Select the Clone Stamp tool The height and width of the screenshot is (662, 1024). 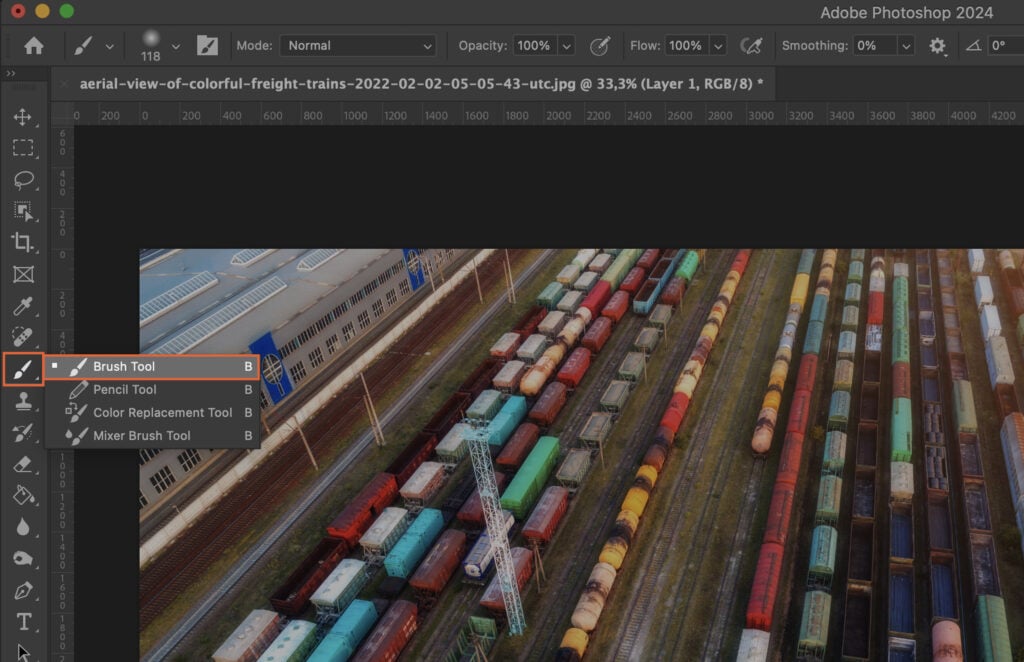(x=24, y=399)
